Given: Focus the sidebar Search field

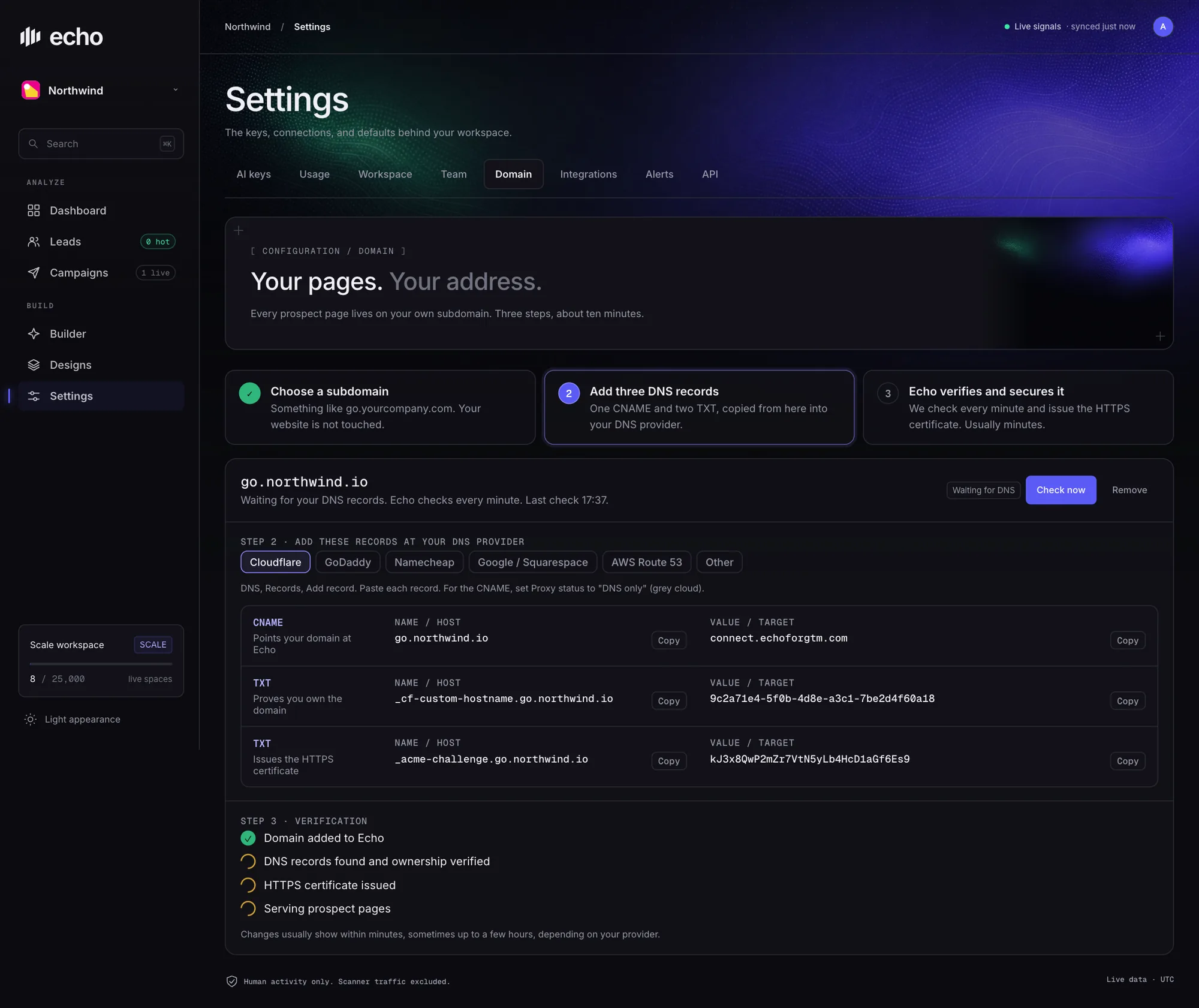Looking at the screenshot, I should pos(101,143).
